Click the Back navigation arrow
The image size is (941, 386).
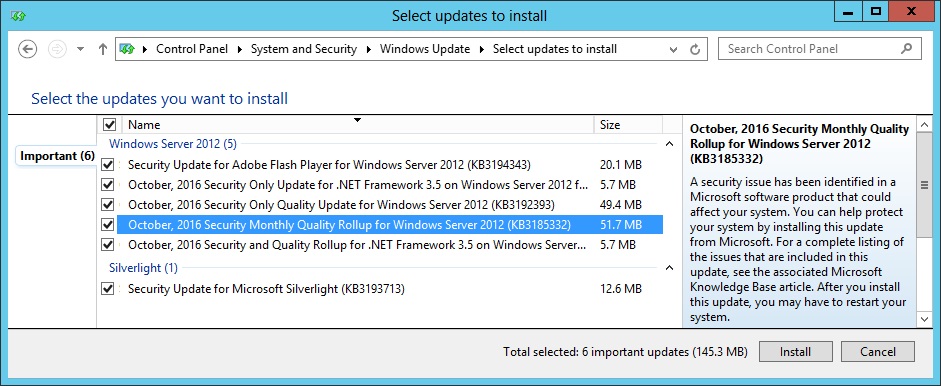click(x=28, y=49)
